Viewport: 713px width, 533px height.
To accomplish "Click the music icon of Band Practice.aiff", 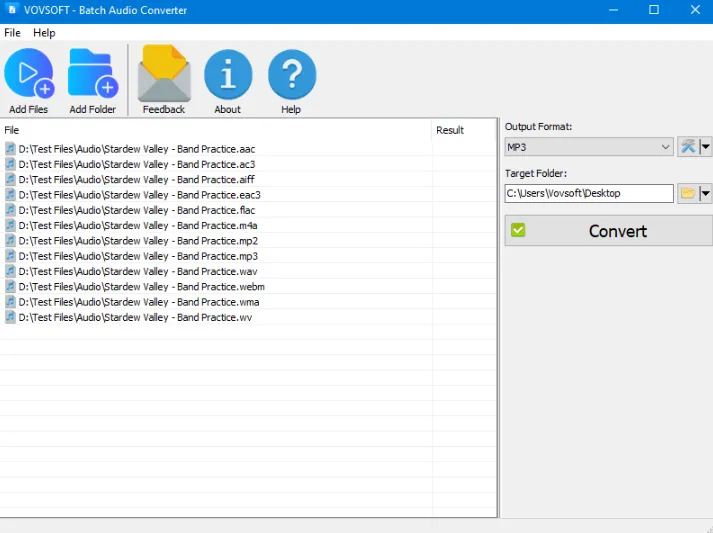I will pyautogui.click(x=10, y=179).
